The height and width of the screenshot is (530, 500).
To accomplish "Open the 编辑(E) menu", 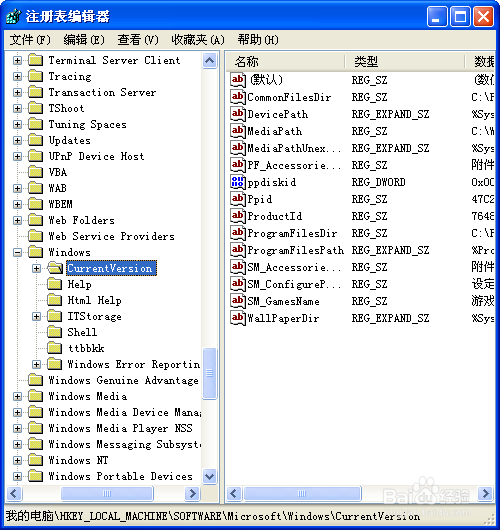I will click(x=84, y=40).
